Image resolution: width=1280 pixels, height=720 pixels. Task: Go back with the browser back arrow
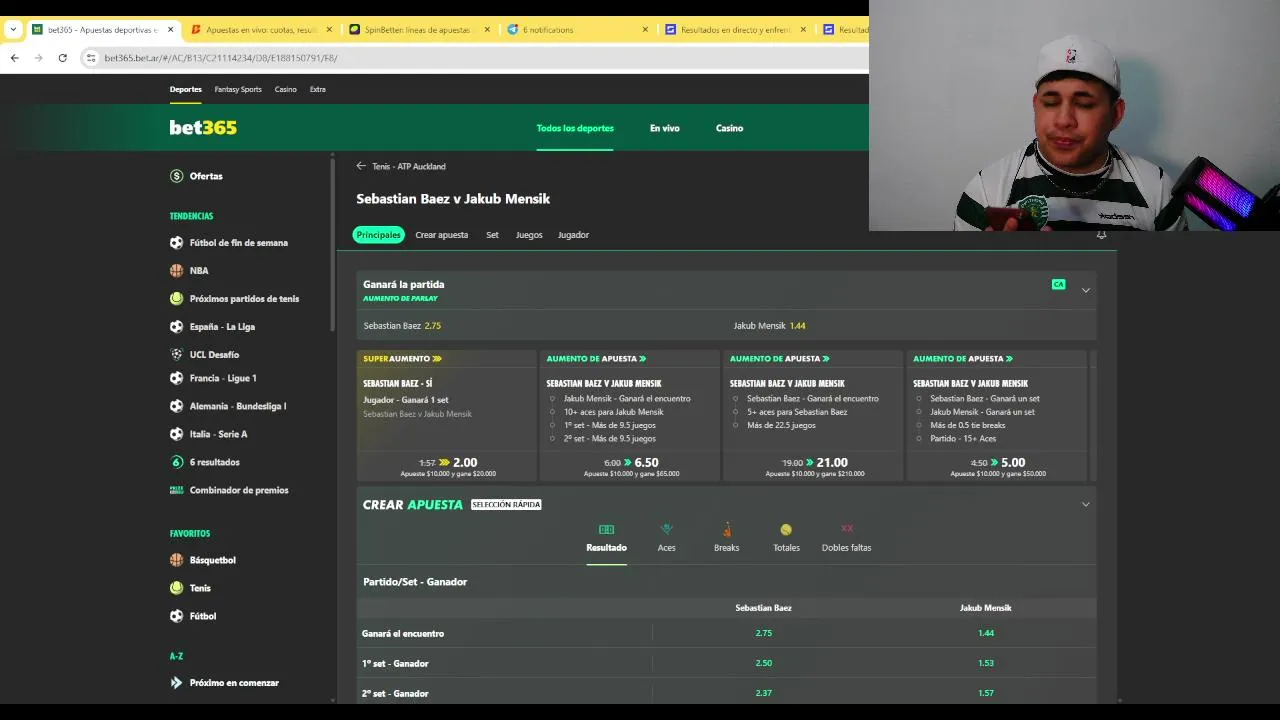tap(14, 58)
